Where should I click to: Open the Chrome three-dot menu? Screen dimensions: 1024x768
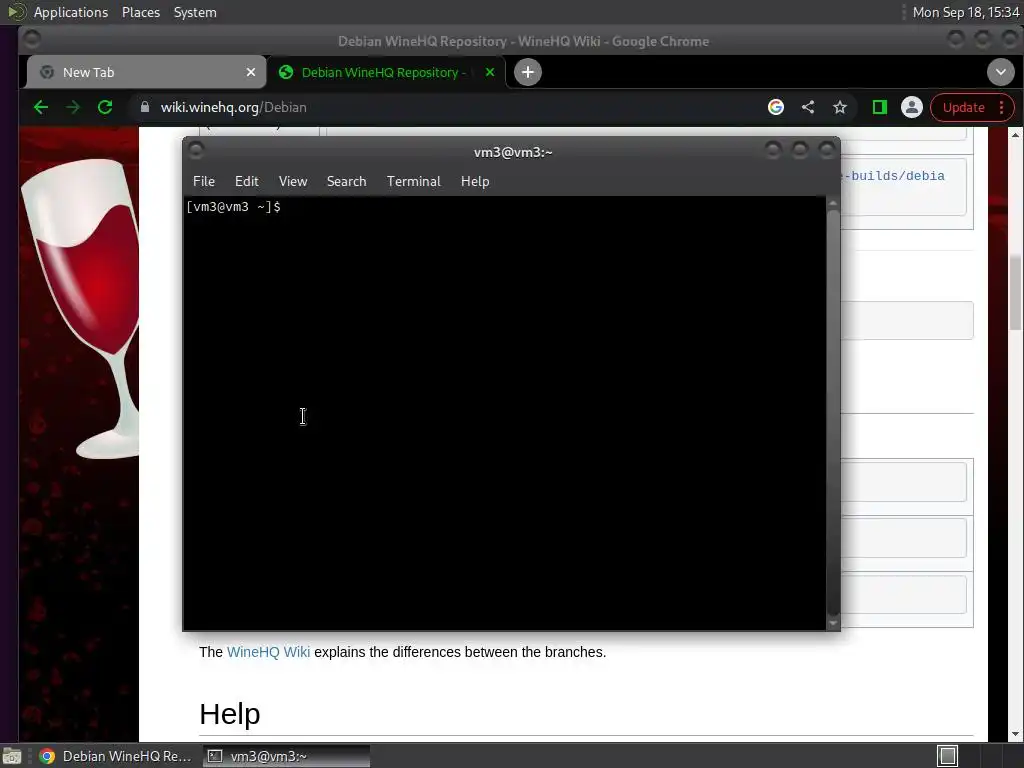pyautogui.click(x=1002, y=108)
